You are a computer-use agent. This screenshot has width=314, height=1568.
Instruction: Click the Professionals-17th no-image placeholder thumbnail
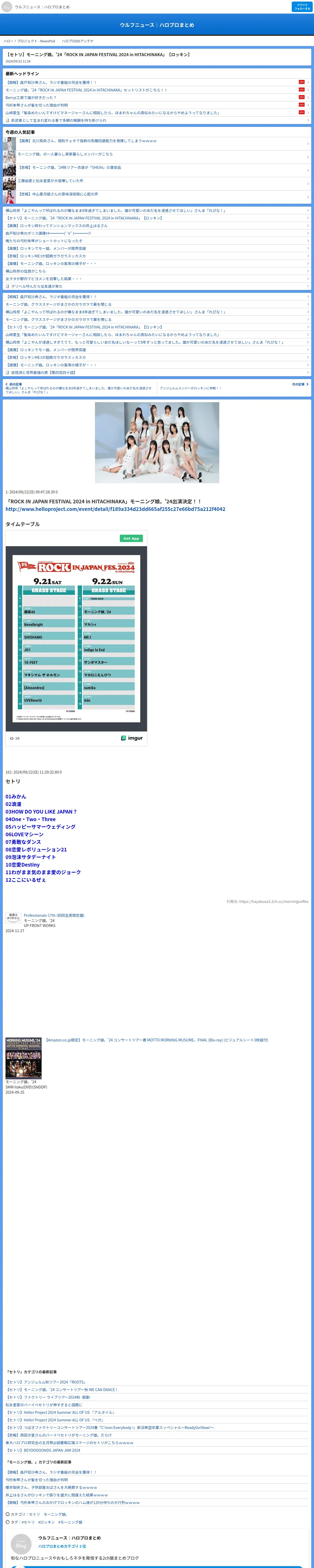13,917
